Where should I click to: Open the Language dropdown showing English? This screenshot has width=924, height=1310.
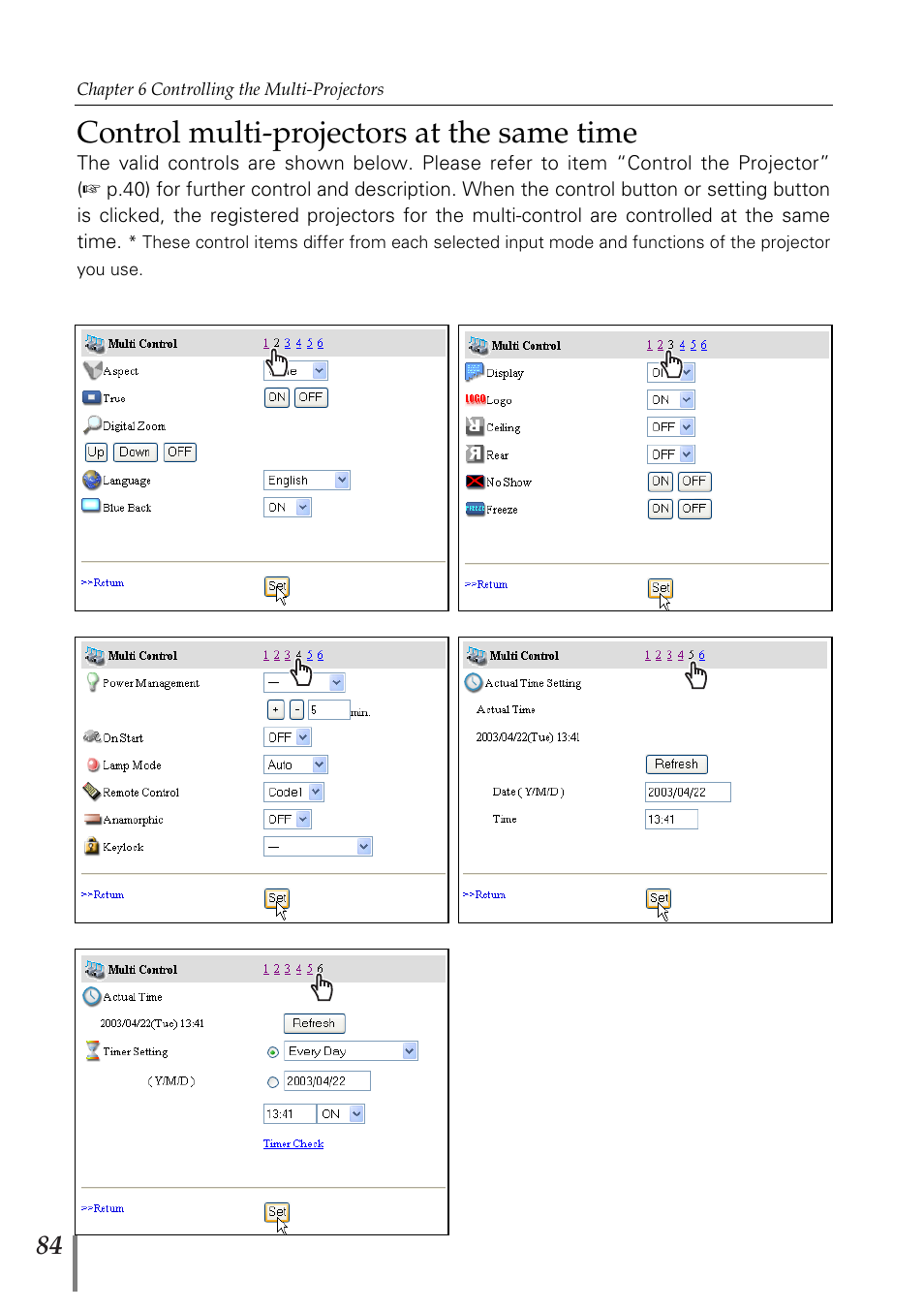coord(307,480)
